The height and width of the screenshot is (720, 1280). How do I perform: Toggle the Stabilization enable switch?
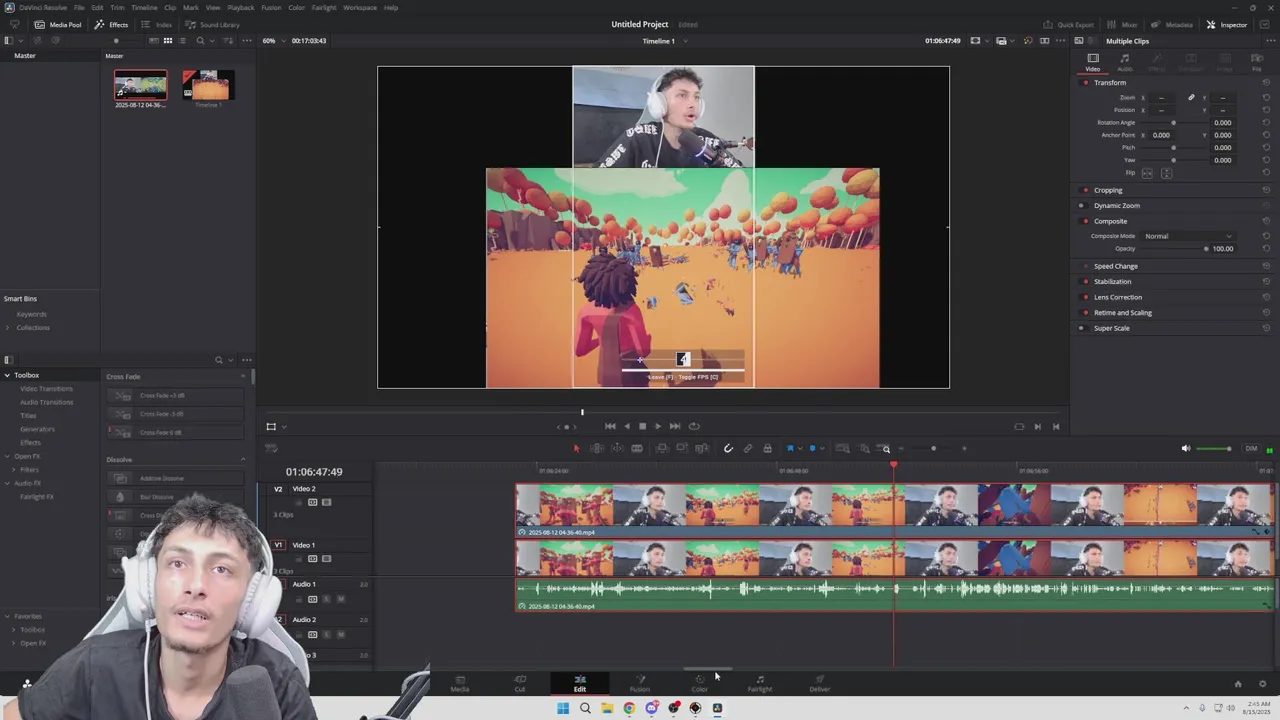(1085, 282)
